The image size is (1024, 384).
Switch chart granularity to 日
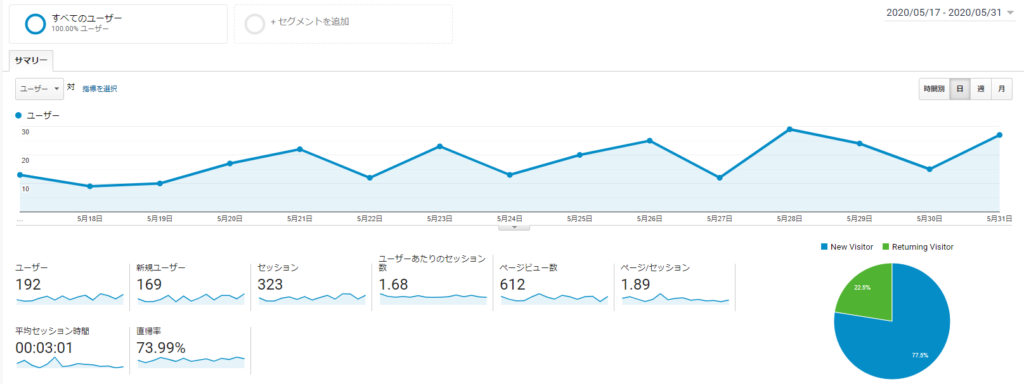tap(959, 89)
